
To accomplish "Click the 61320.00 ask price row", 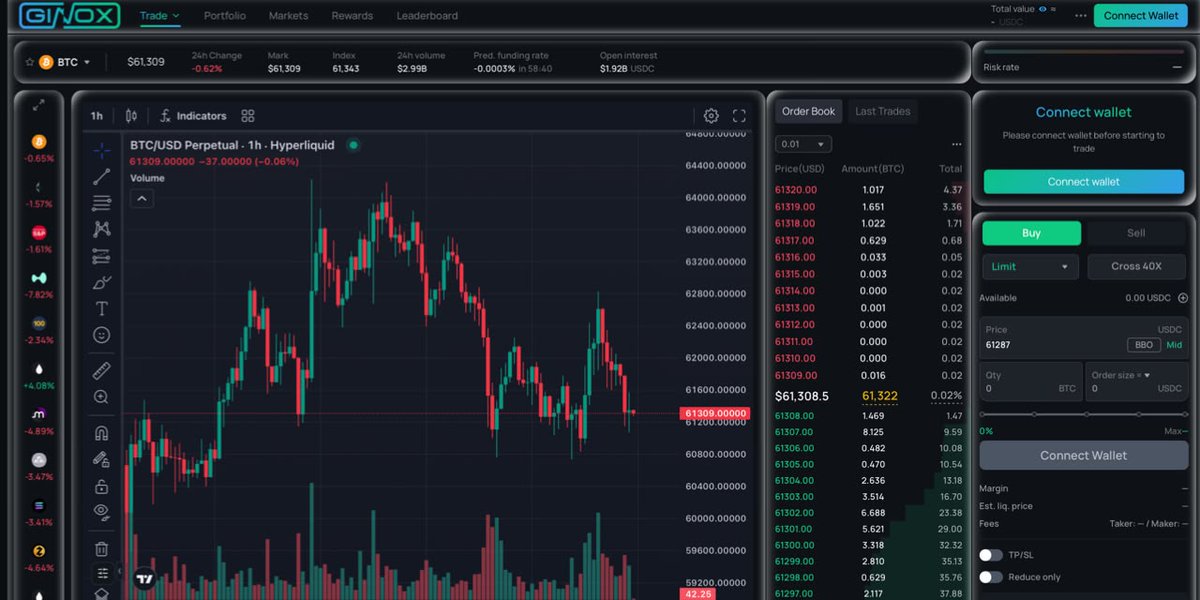I will click(x=869, y=190).
